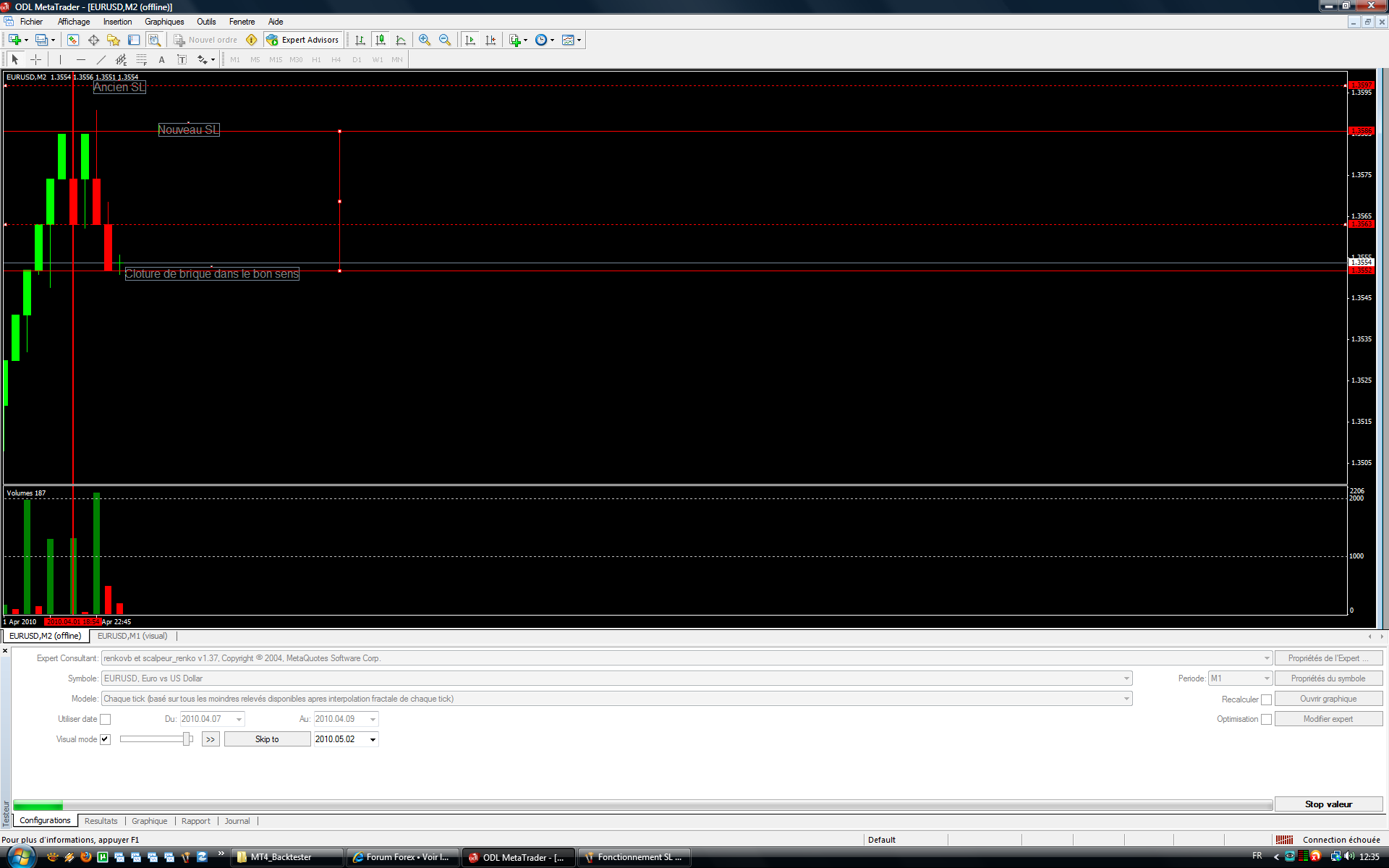Select the horizontal line drawing tool

[x=81, y=59]
